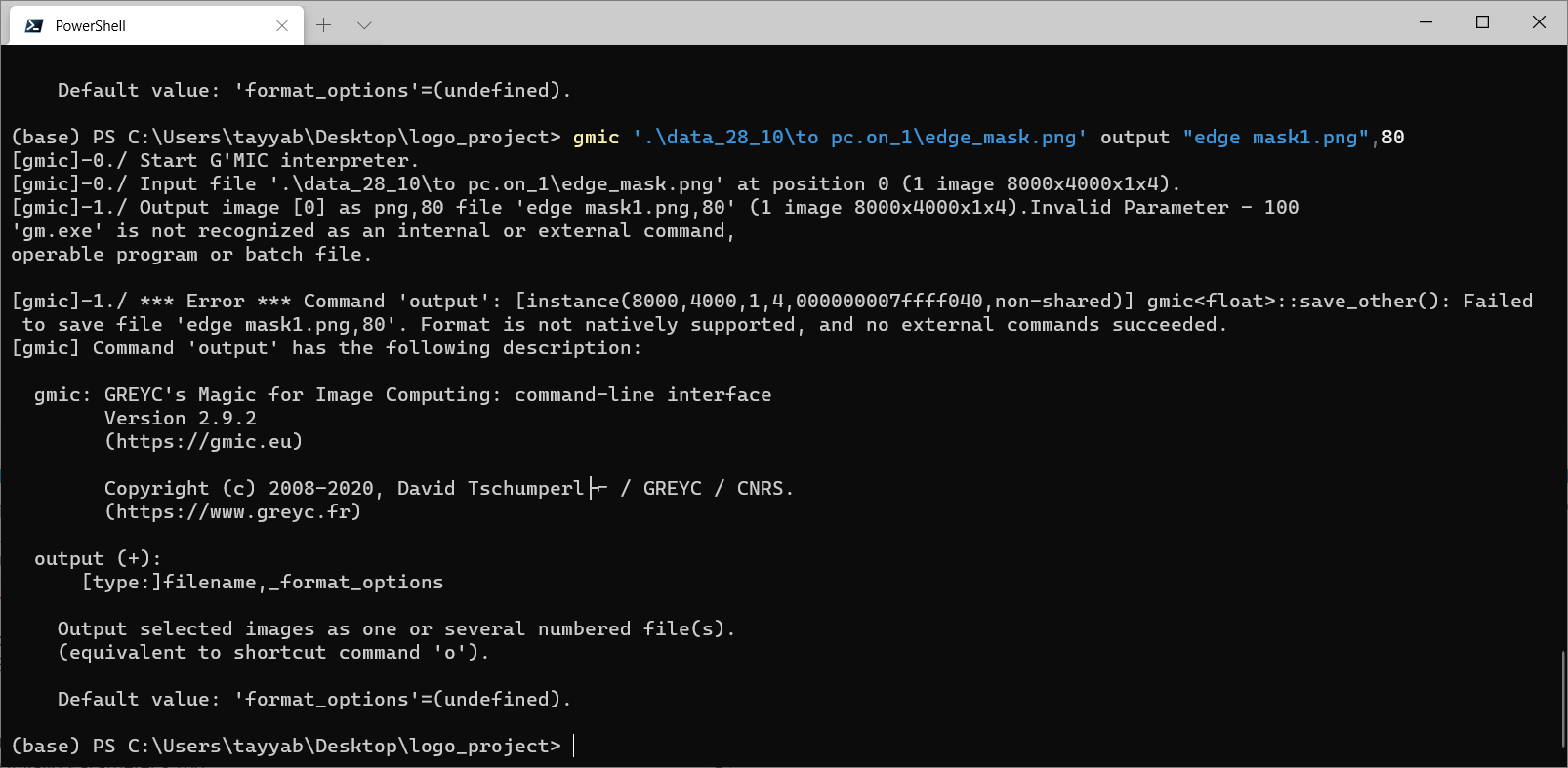The image size is (1568, 768).
Task: Click 'operable program or batch file.' line
Action: point(191,255)
